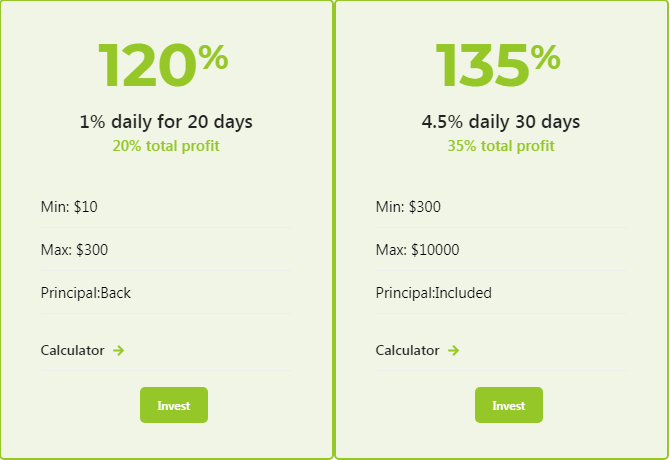Click the green arrow icon beside Calculator in the 120% plan
This screenshot has height=460, width=670.
(x=118, y=351)
